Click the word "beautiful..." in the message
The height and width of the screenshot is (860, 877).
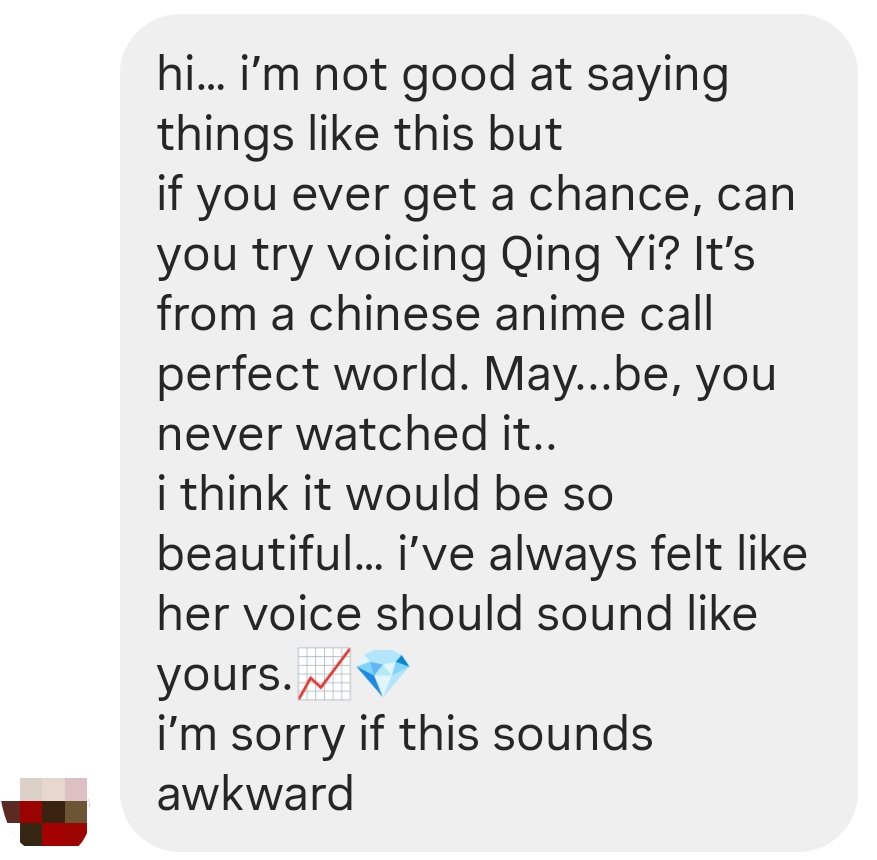(271, 554)
